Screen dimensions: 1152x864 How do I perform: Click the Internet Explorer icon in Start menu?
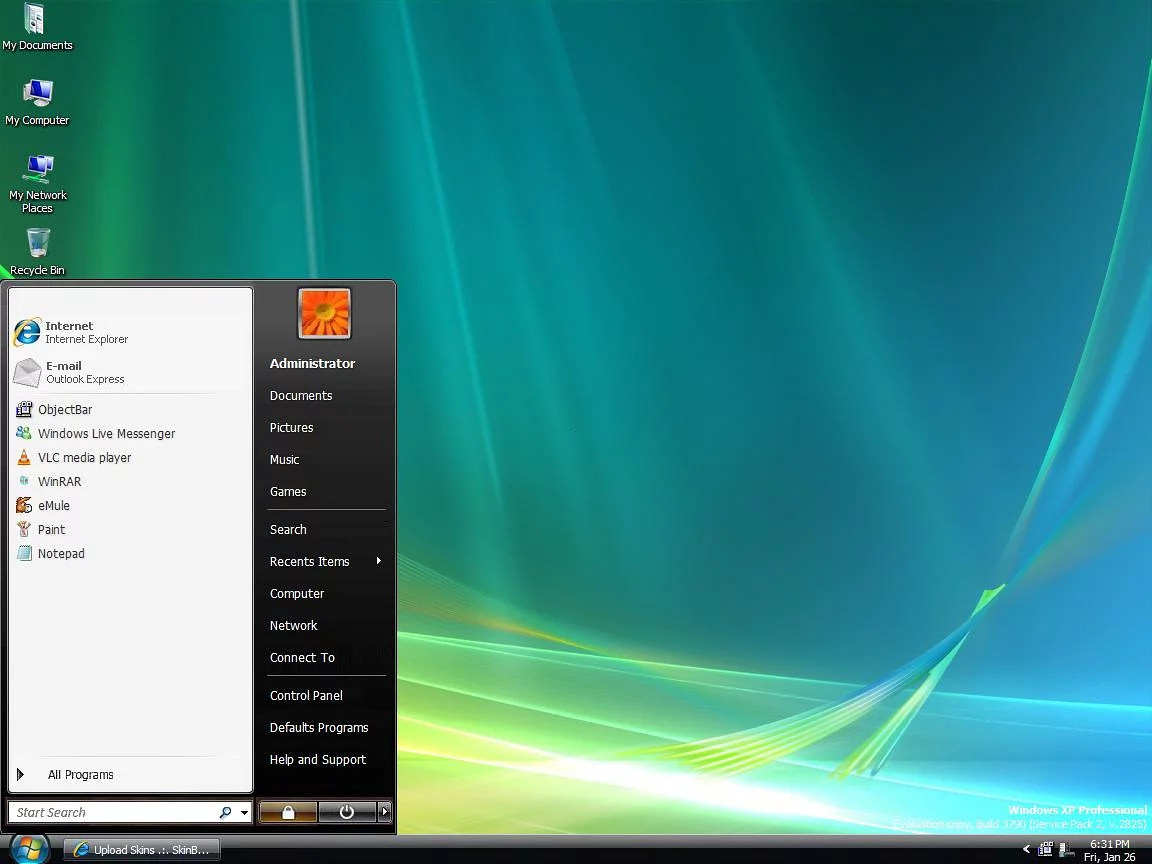coord(27,332)
